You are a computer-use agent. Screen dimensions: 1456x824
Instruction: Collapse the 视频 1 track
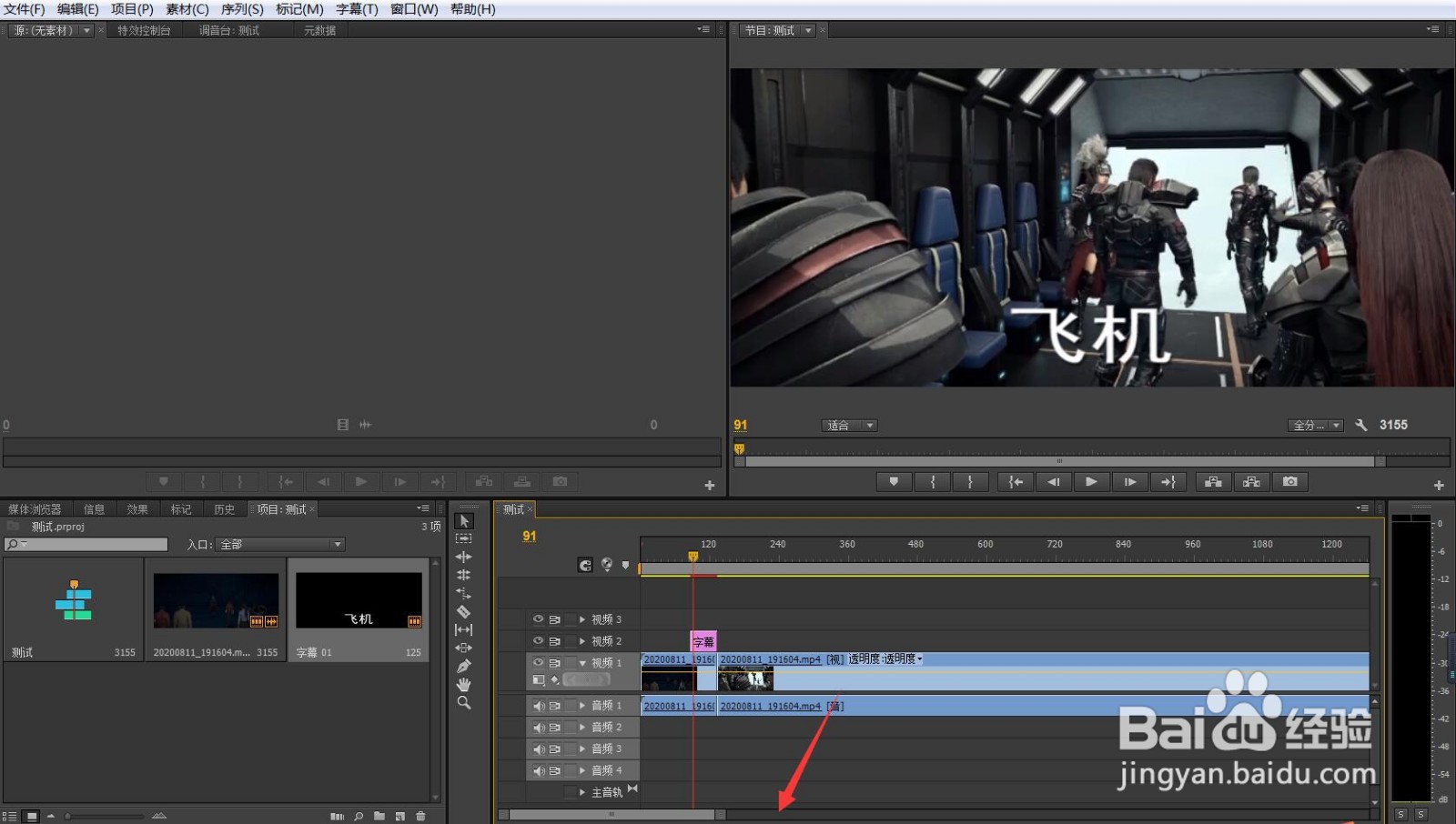point(582,663)
